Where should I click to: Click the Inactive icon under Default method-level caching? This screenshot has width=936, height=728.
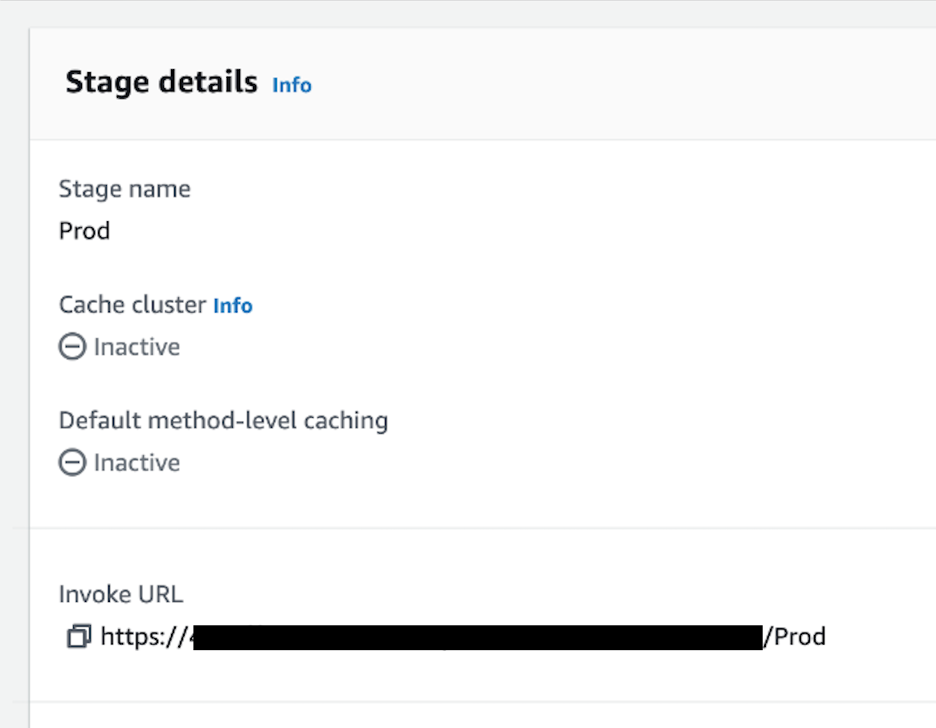tap(71, 462)
